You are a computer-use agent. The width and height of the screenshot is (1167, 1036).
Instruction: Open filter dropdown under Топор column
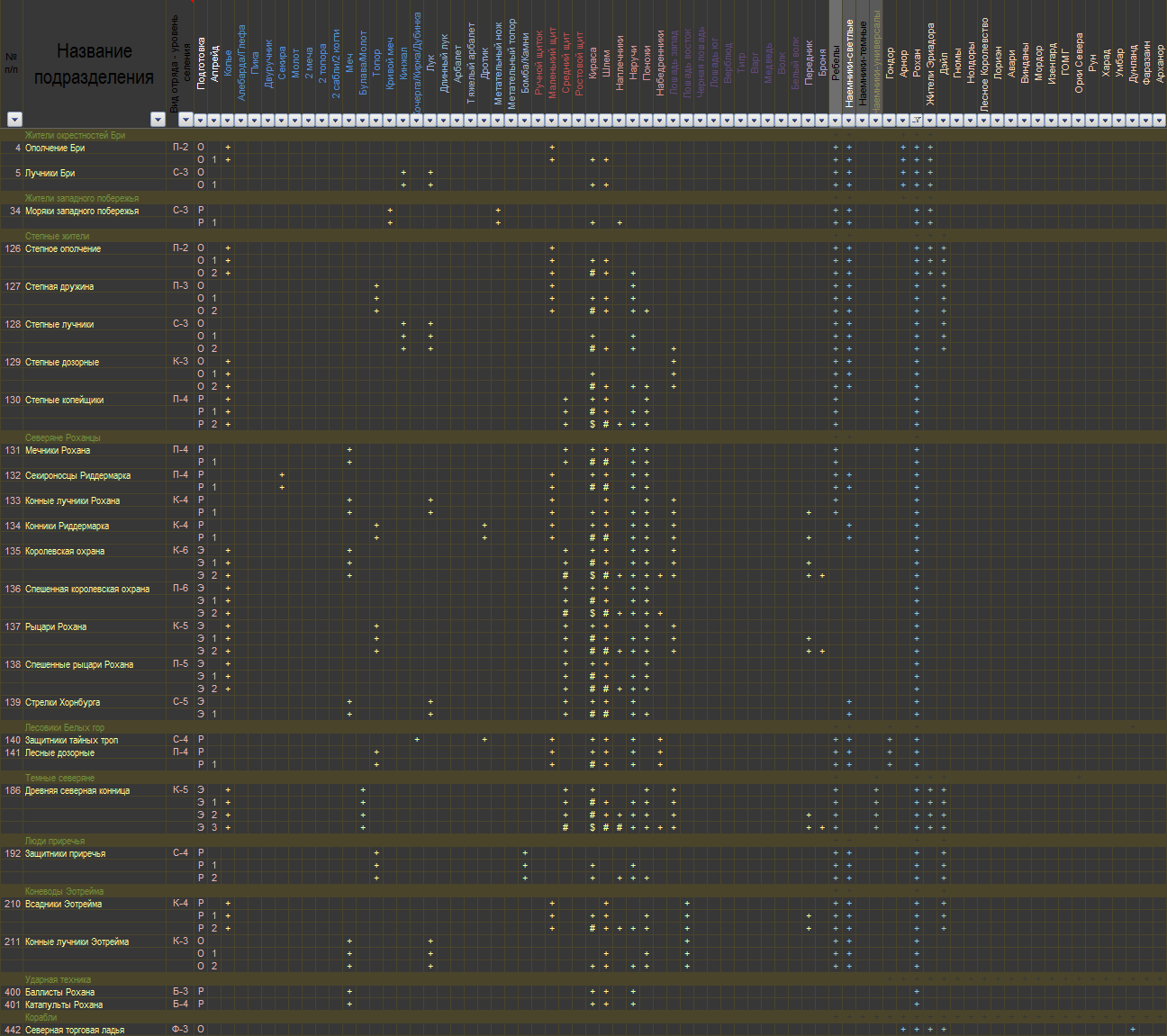375,120
